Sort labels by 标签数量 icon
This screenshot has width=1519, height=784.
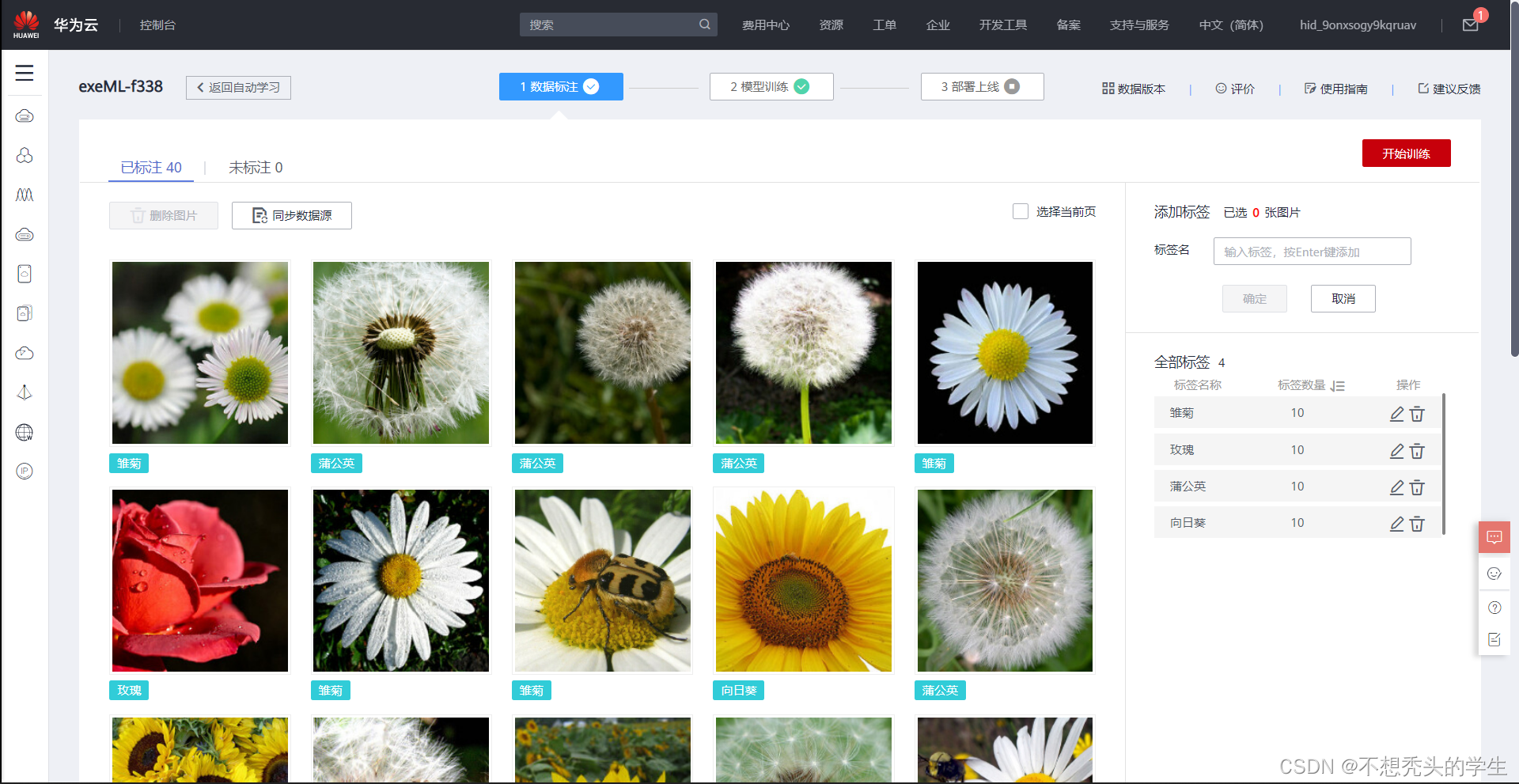1337,385
